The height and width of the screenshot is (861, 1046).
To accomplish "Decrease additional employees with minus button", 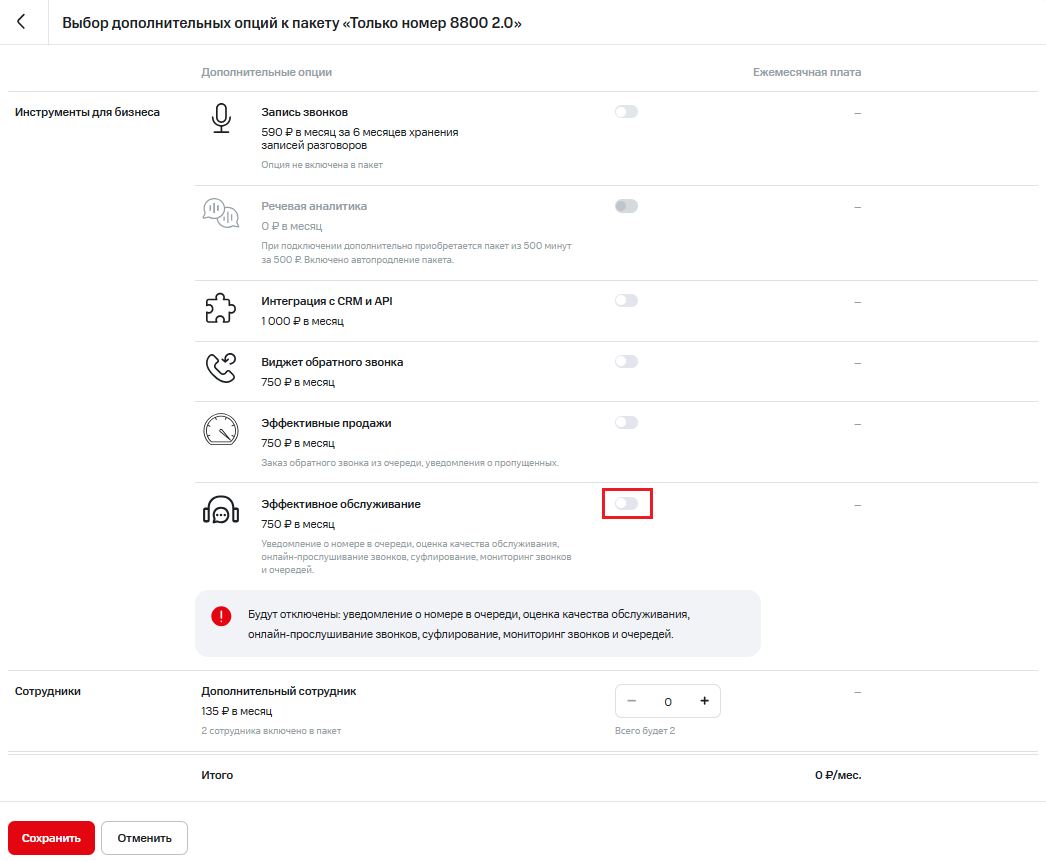I will coord(631,701).
